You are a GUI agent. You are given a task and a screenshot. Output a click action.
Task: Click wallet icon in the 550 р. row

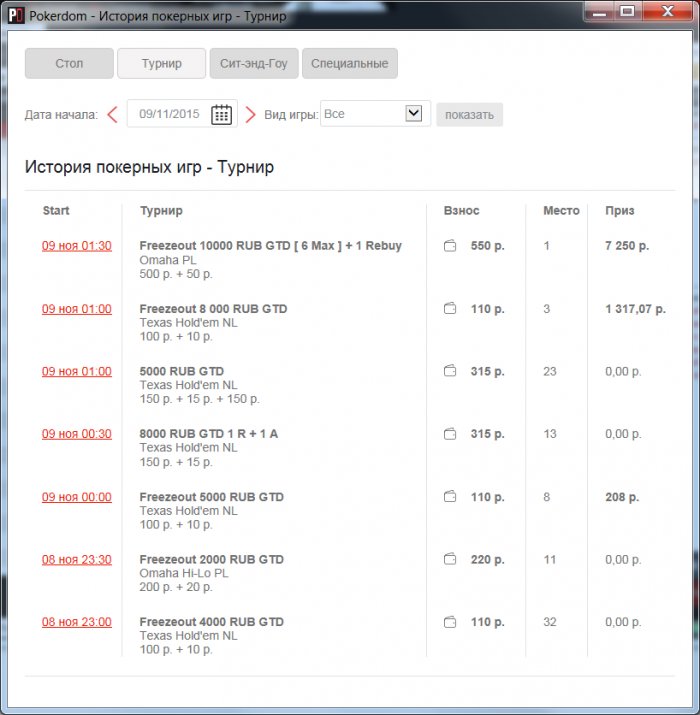pyautogui.click(x=450, y=246)
